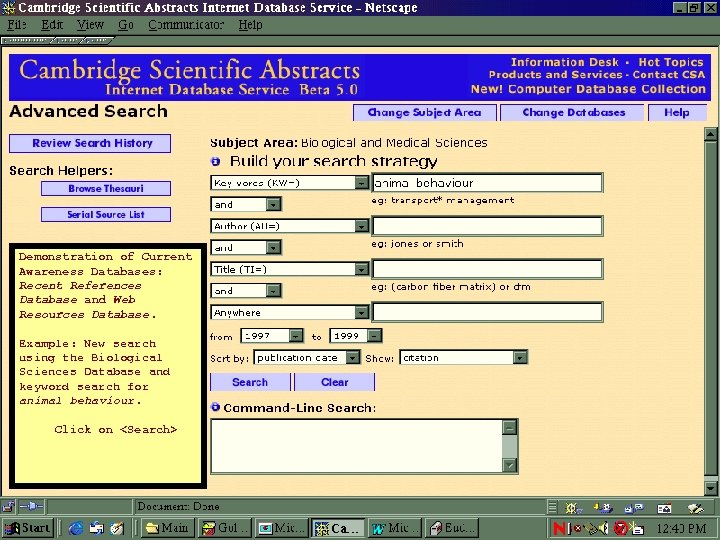Screen dimensions: 720x540
Task: Click the red N icon in system tray
Action: click(x=559, y=528)
